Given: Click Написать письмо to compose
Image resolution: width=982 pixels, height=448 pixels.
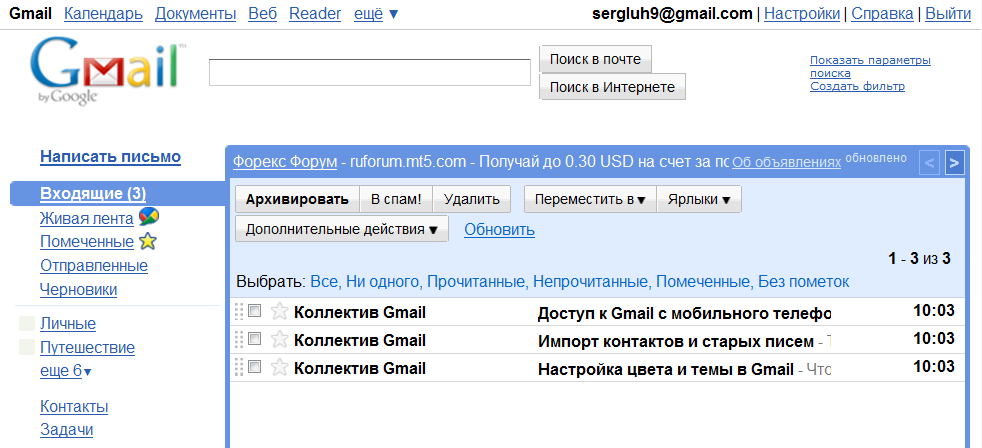Looking at the screenshot, I should coord(110,157).
